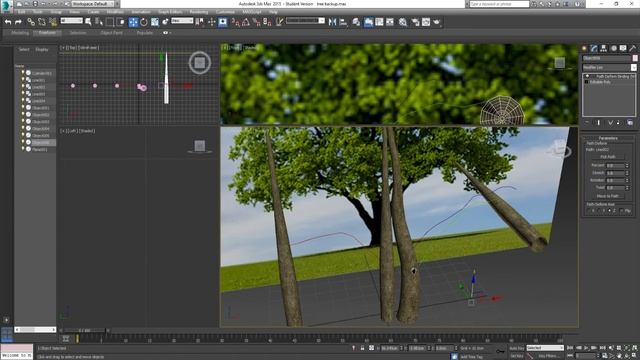Image resolution: width=640 pixels, height=360 pixels.
Task: Click the Undo arrow in main toolbar
Action: (x=8, y=22)
